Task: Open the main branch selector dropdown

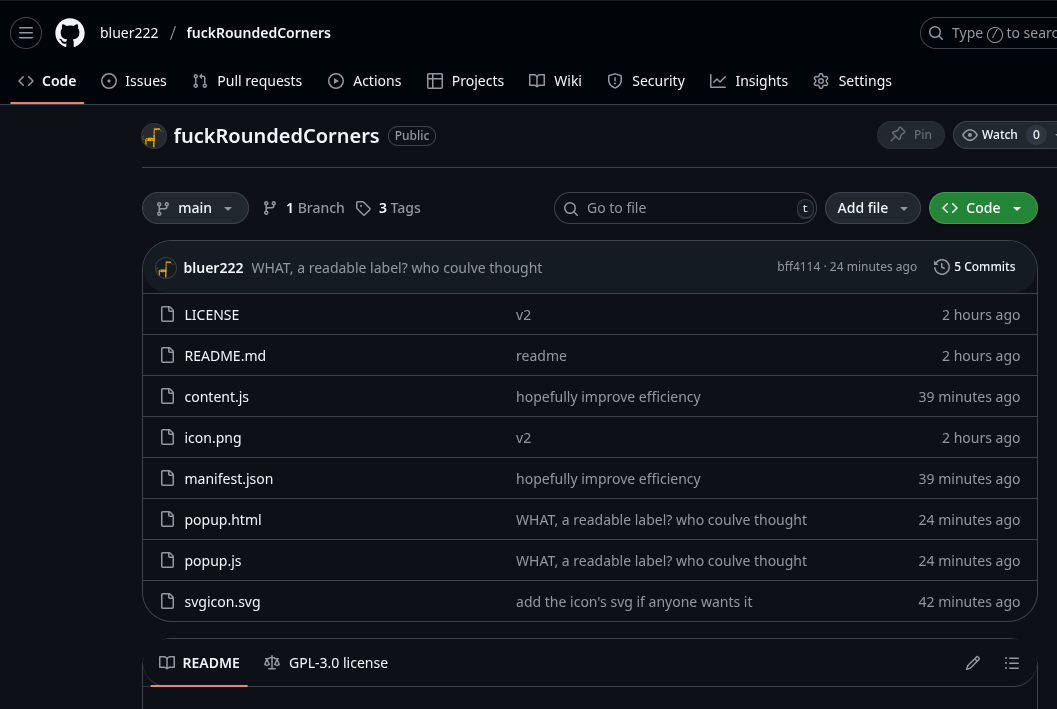Action: [x=195, y=208]
